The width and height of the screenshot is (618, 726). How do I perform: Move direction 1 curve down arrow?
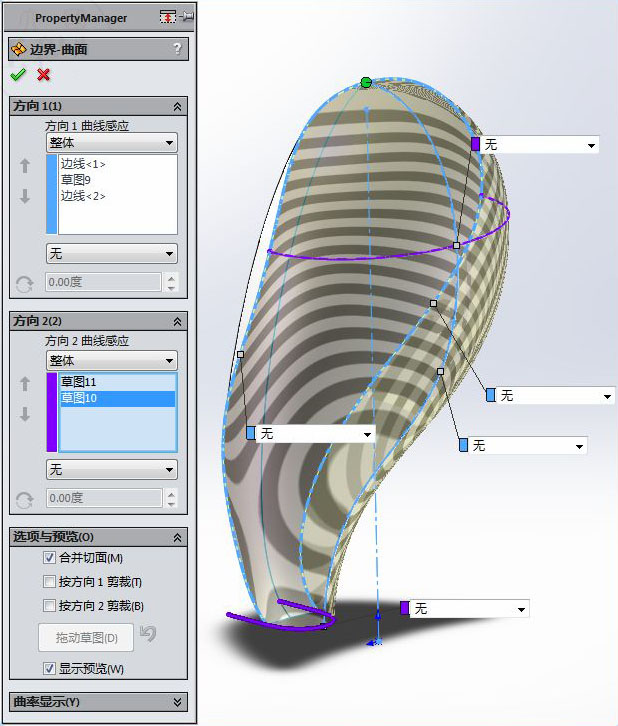[25, 196]
